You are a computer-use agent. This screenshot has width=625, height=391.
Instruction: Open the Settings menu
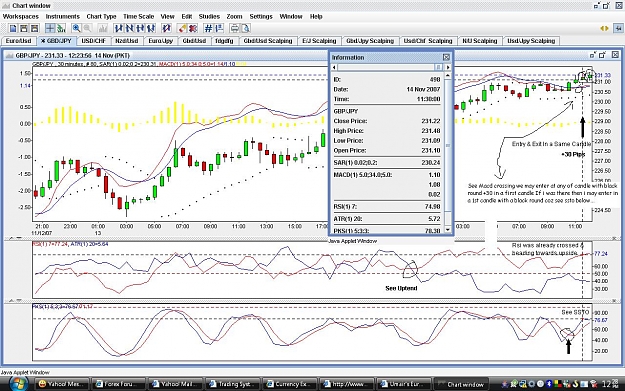coord(261,16)
